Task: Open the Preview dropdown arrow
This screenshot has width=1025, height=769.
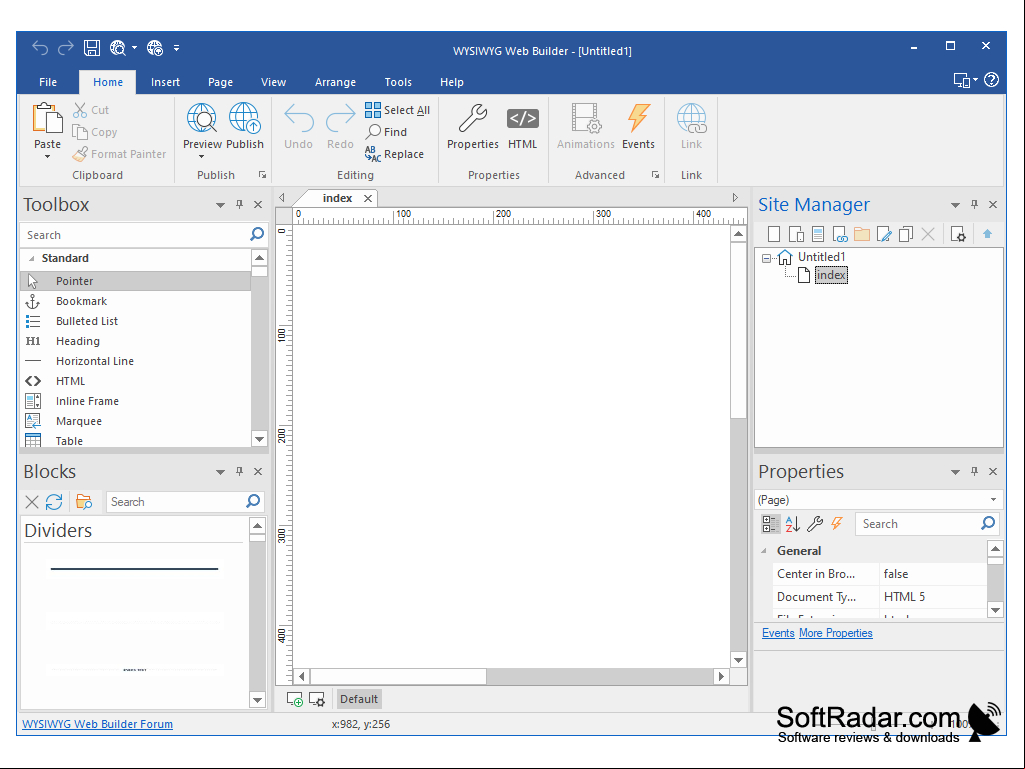Action: 201,157
